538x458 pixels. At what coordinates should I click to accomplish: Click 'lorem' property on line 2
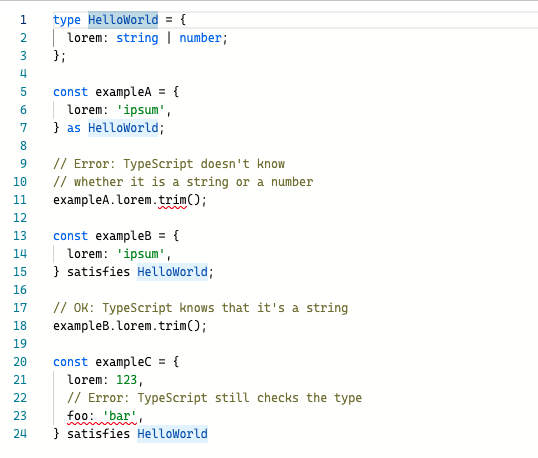tap(84, 38)
